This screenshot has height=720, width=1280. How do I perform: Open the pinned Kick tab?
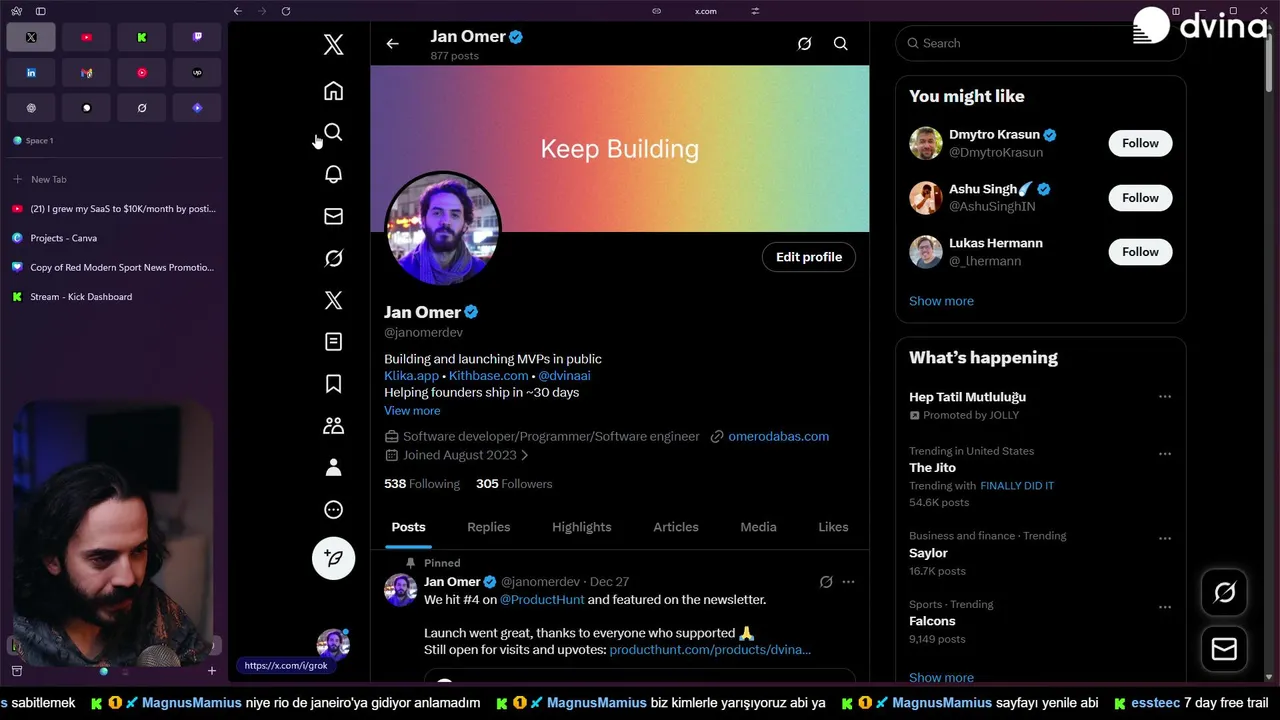click(x=142, y=37)
